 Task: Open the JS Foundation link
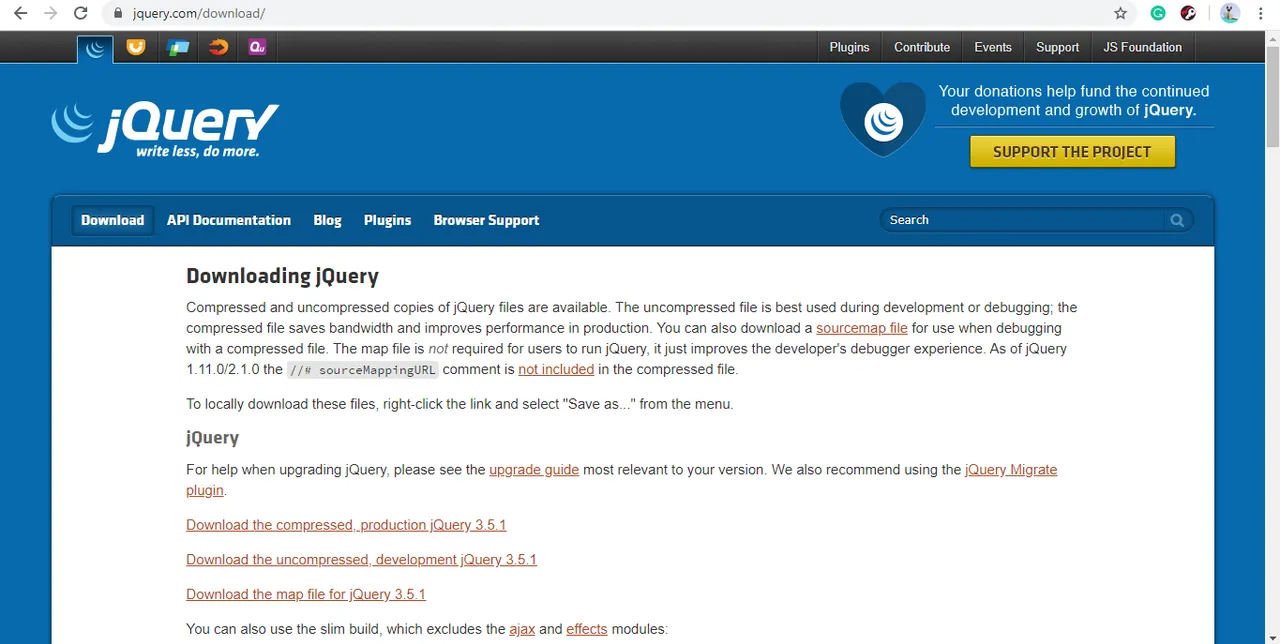tap(1142, 47)
